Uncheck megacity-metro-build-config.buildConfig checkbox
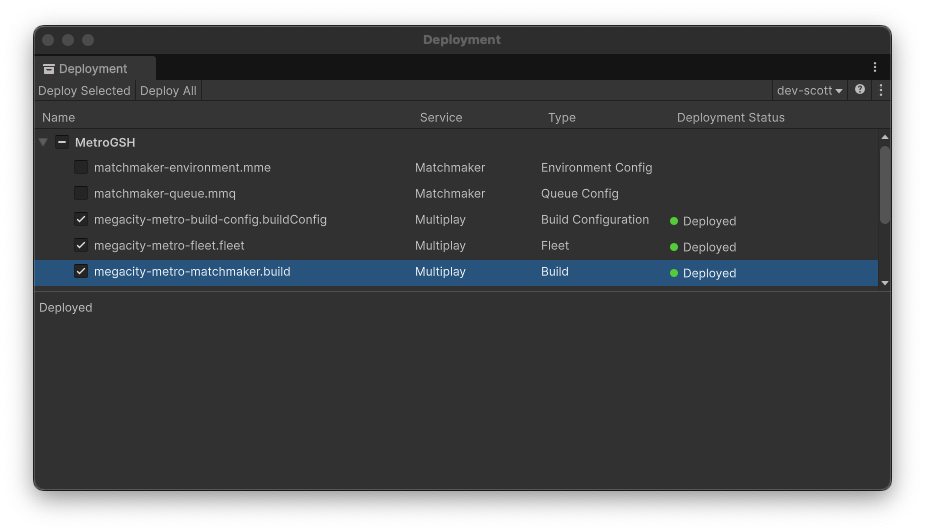This screenshot has width=925, height=532. click(x=81, y=219)
